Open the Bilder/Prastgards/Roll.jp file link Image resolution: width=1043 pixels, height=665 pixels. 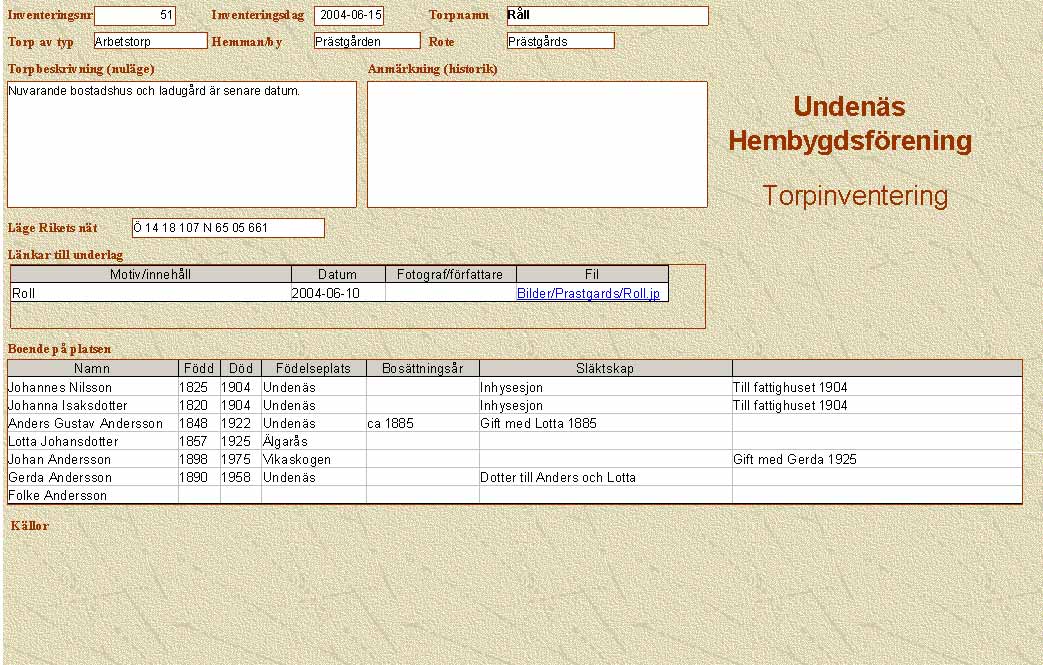[x=588, y=293]
